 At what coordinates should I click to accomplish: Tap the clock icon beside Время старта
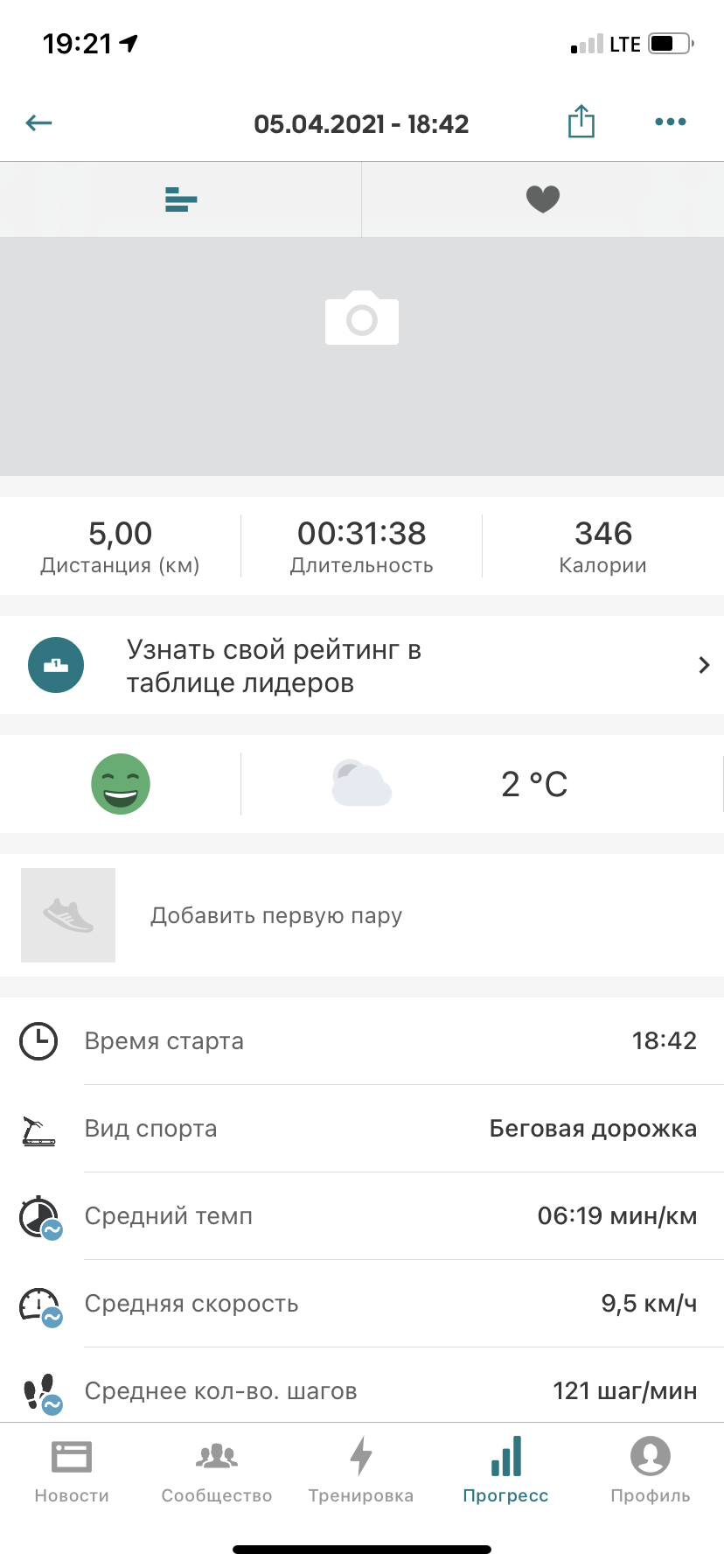[x=38, y=1041]
